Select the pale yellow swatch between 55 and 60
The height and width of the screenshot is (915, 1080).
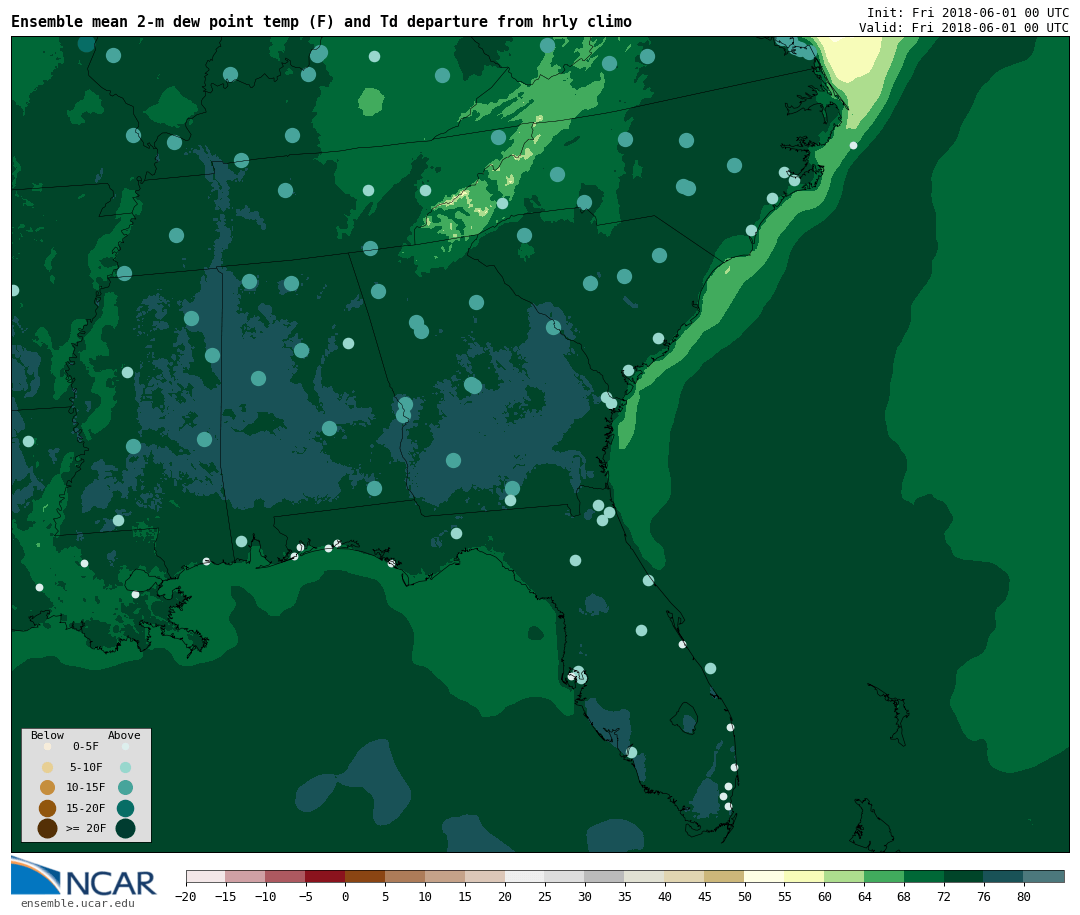(x=804, y=877)
